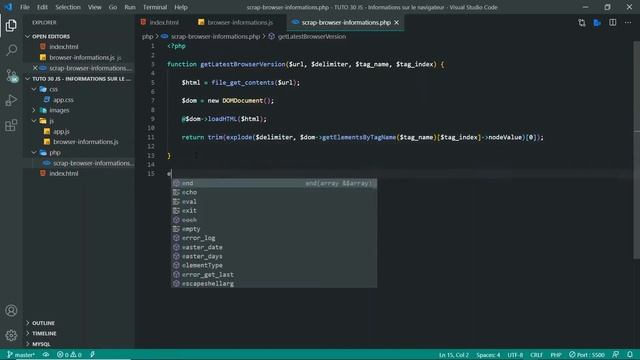Click the VS Code logo in title bar

(8, 7)
